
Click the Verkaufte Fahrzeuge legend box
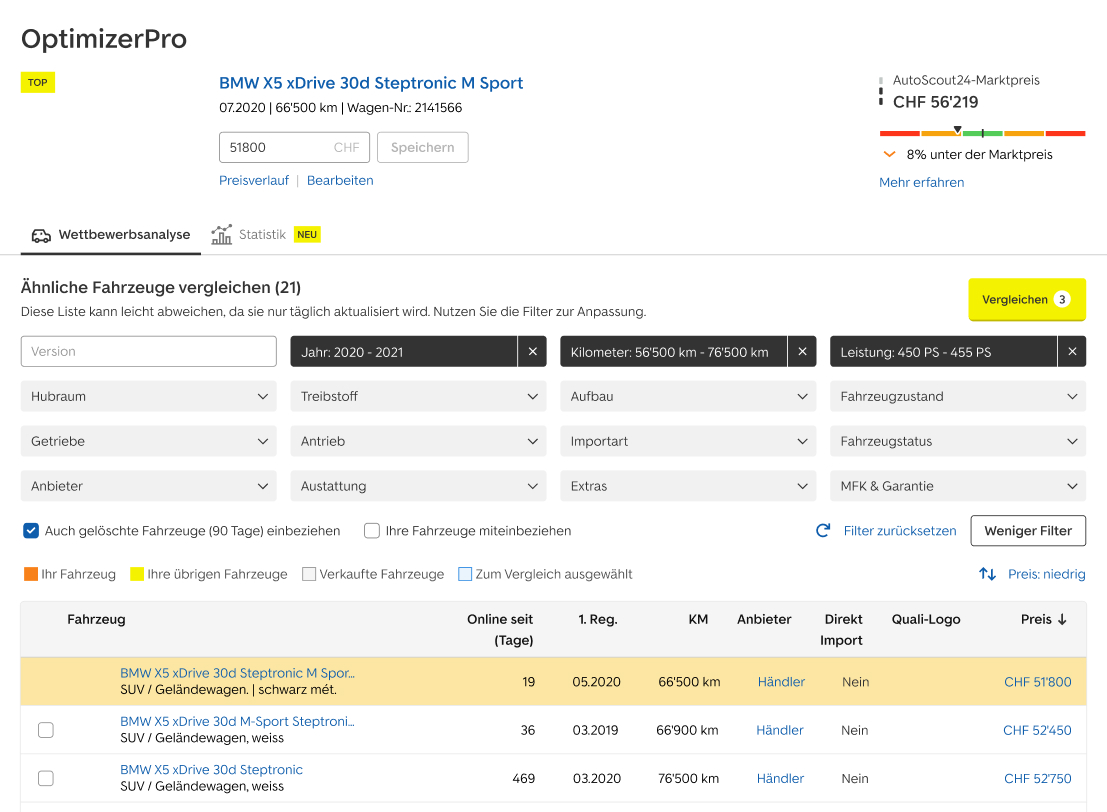(x=309, y=574)
